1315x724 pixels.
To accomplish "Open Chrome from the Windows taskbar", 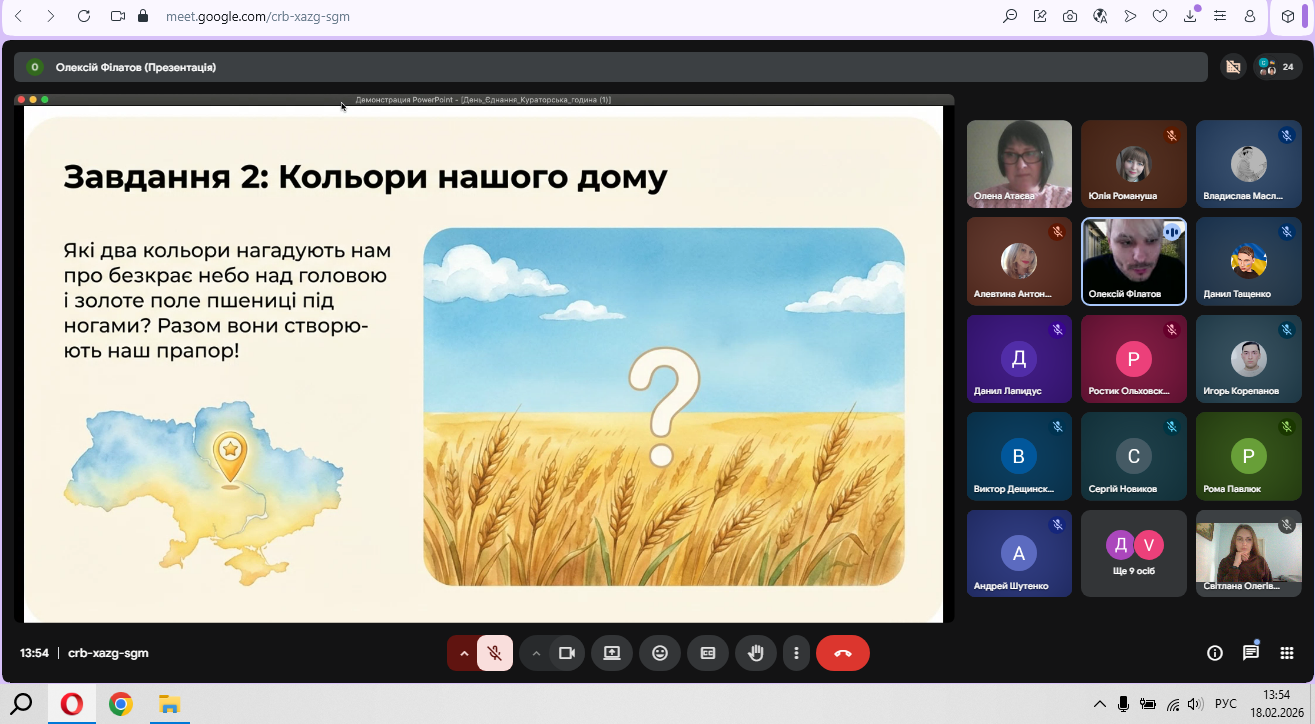I will (121, 704).
